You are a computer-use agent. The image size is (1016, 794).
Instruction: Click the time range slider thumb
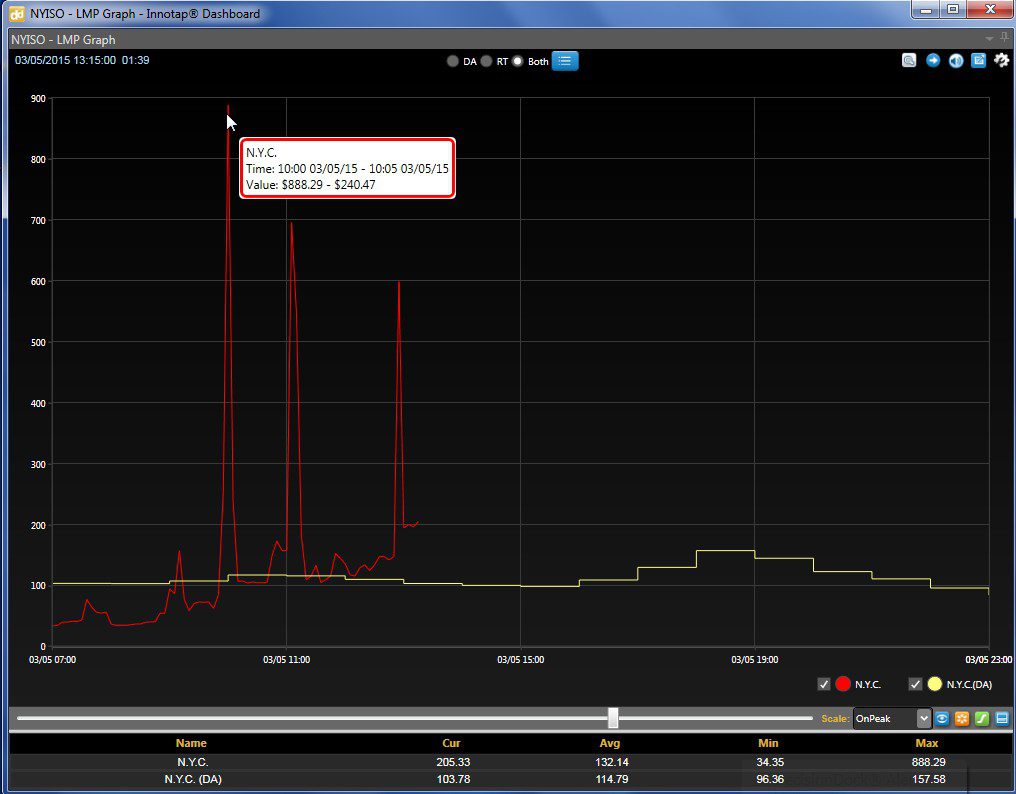(613, 718)
